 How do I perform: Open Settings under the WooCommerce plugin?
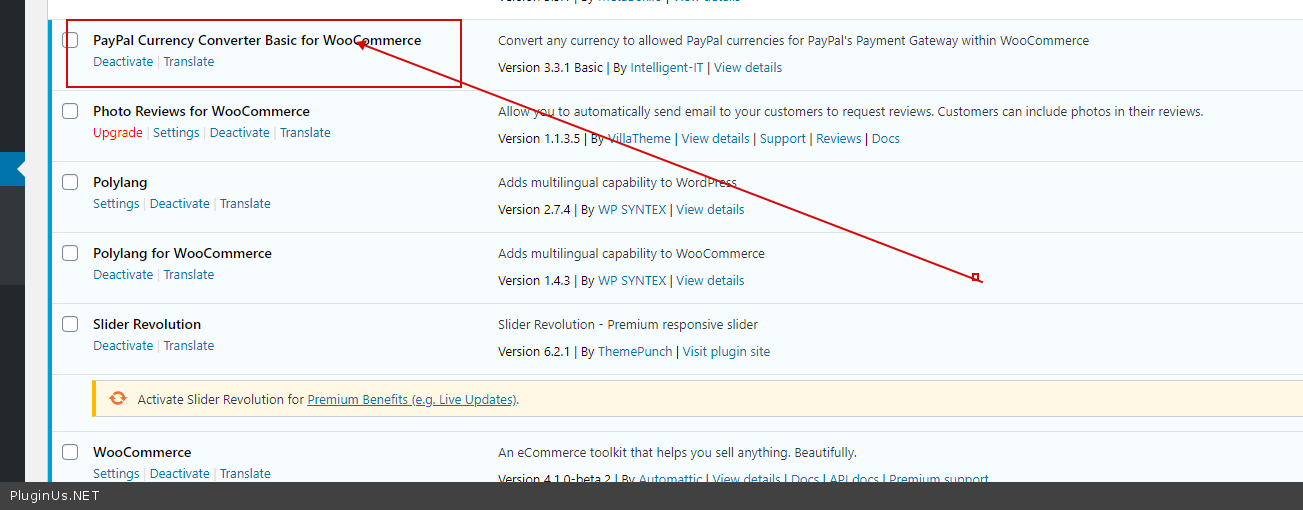(116, 474)
